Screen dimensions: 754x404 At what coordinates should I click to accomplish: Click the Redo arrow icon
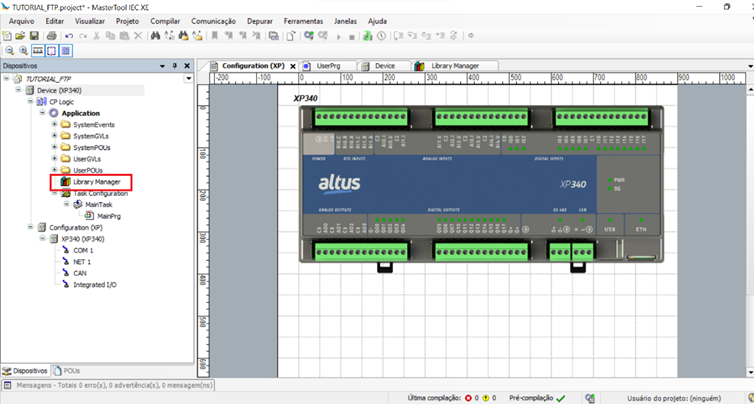click(83, 36)
